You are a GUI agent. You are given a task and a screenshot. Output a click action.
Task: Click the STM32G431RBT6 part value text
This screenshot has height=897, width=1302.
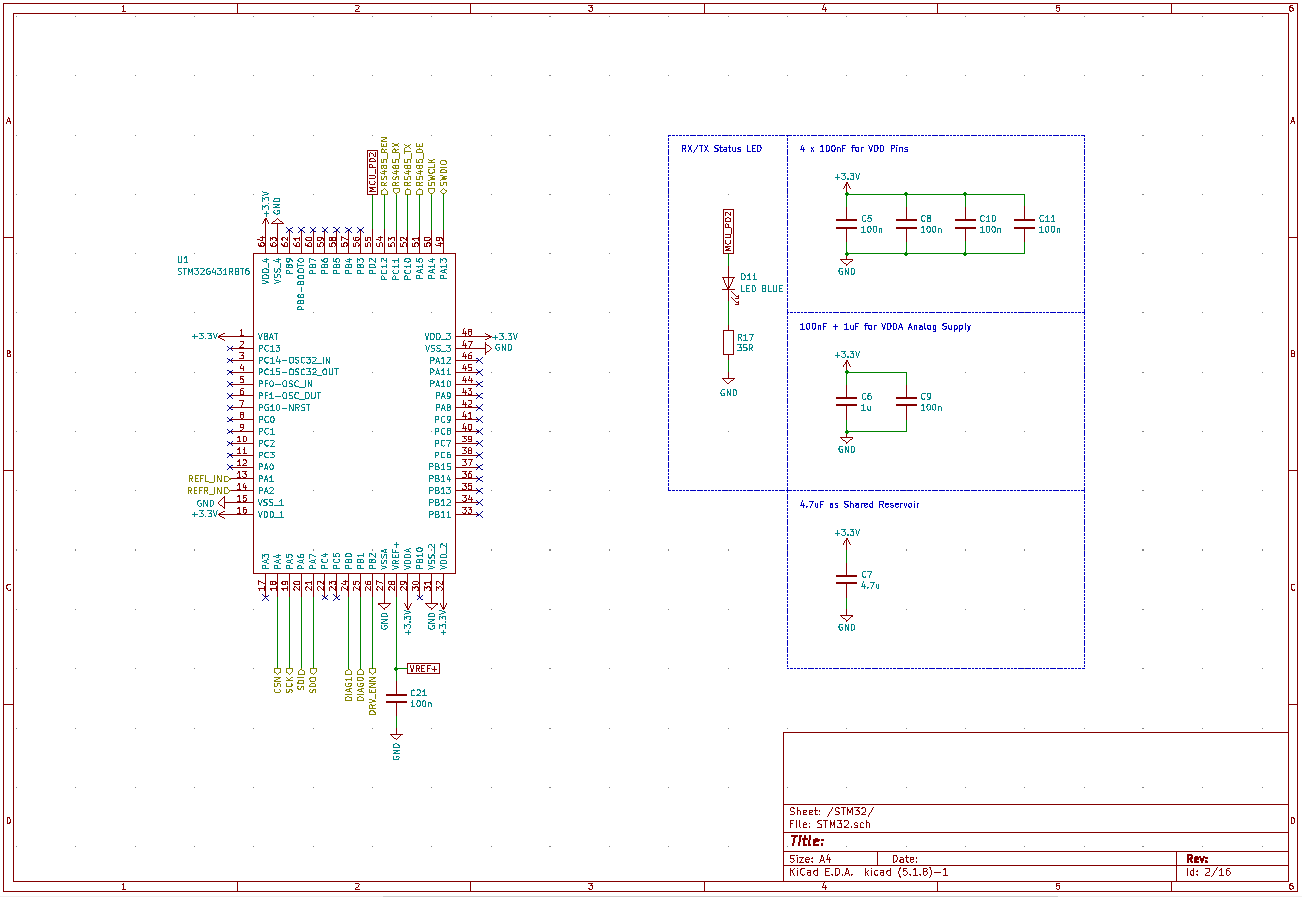tap(213, 271)
